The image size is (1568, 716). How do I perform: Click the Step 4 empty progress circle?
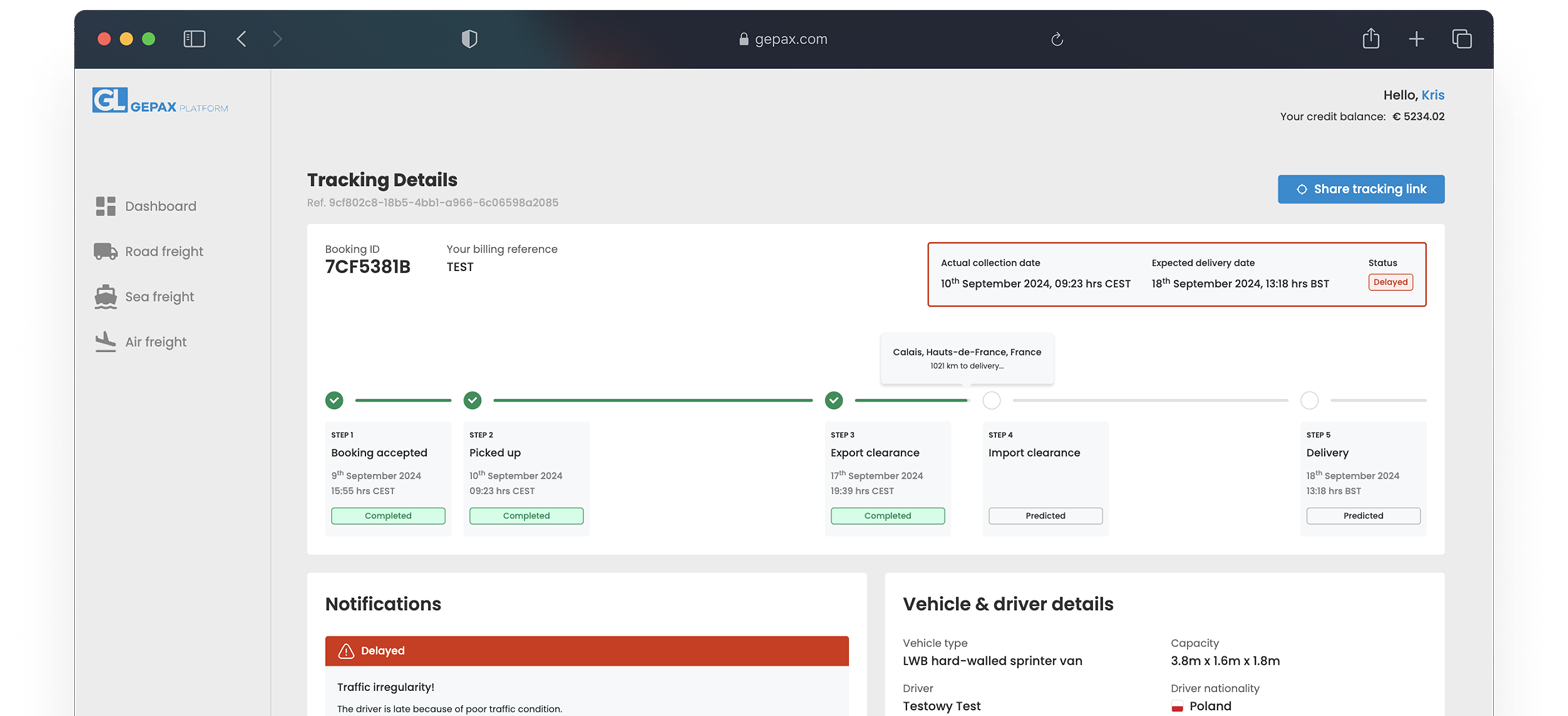pyautogui.click(x=991, y=400)
